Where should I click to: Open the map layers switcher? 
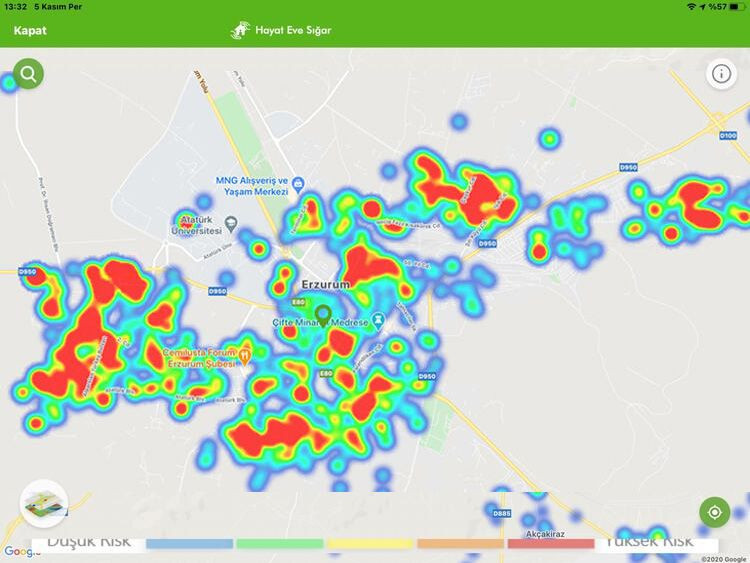click(x=44, y=503)
